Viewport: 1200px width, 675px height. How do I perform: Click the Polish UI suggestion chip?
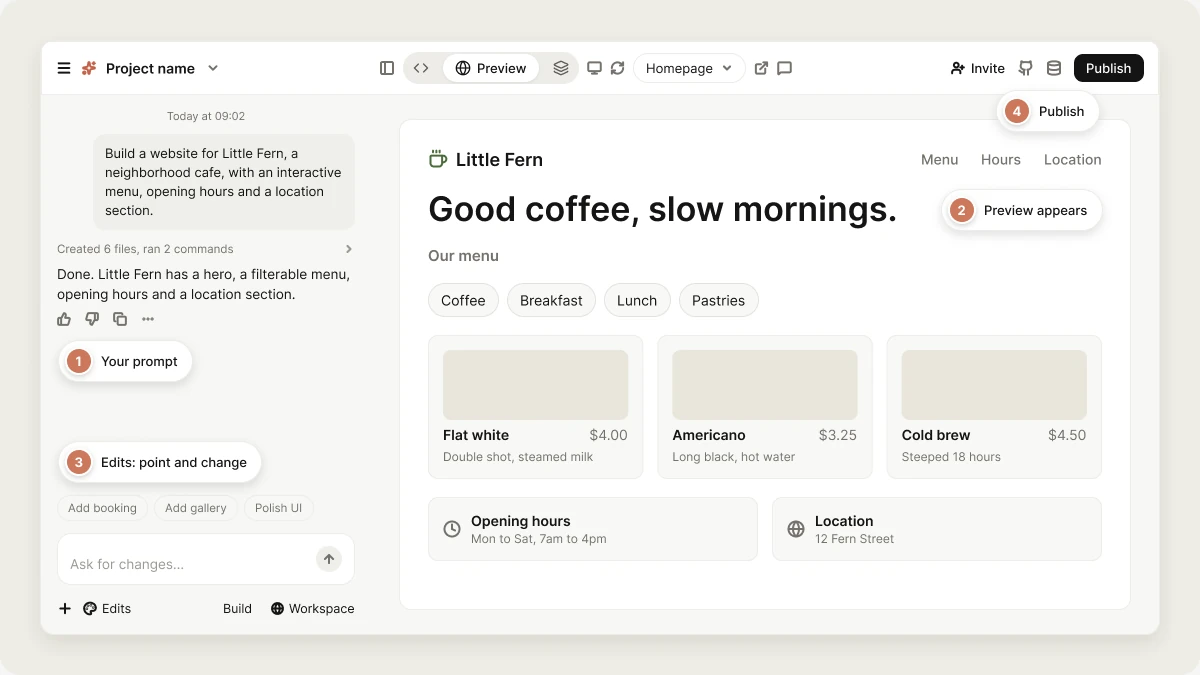278,508
